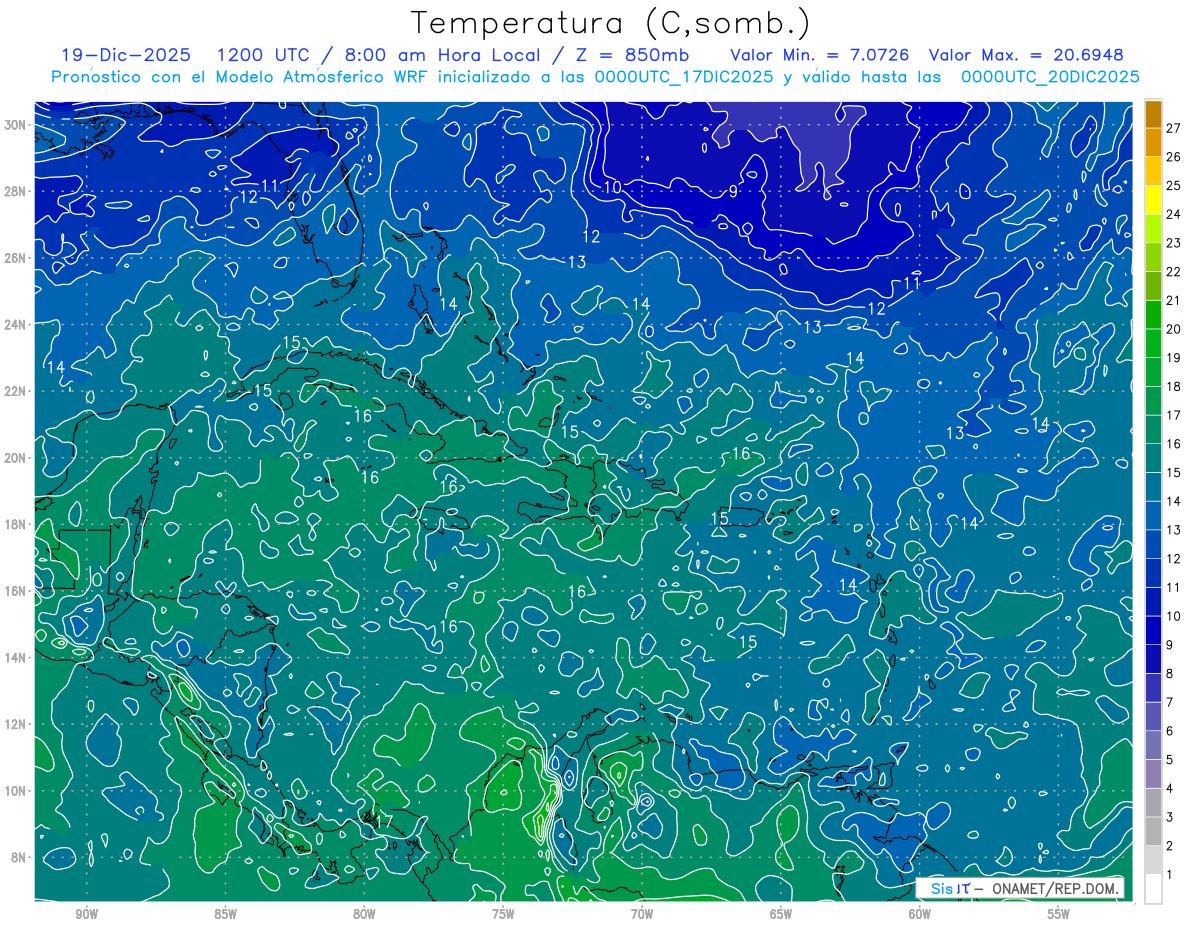Click the white contour label 17
The width and height of the screenshot is (1200, 927).
click(383, 822)
